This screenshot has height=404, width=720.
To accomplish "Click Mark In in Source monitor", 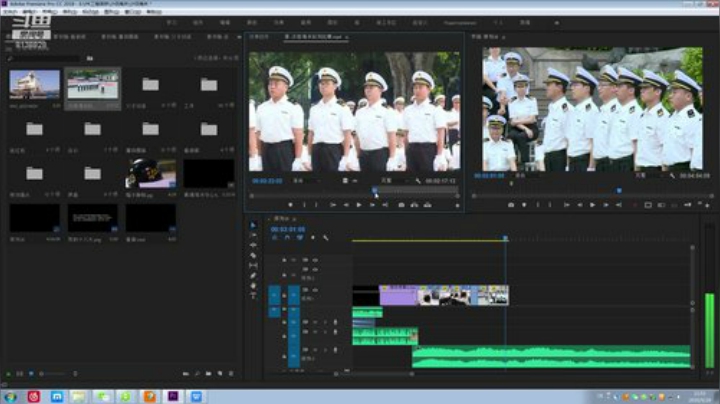I will coord(304,205).
